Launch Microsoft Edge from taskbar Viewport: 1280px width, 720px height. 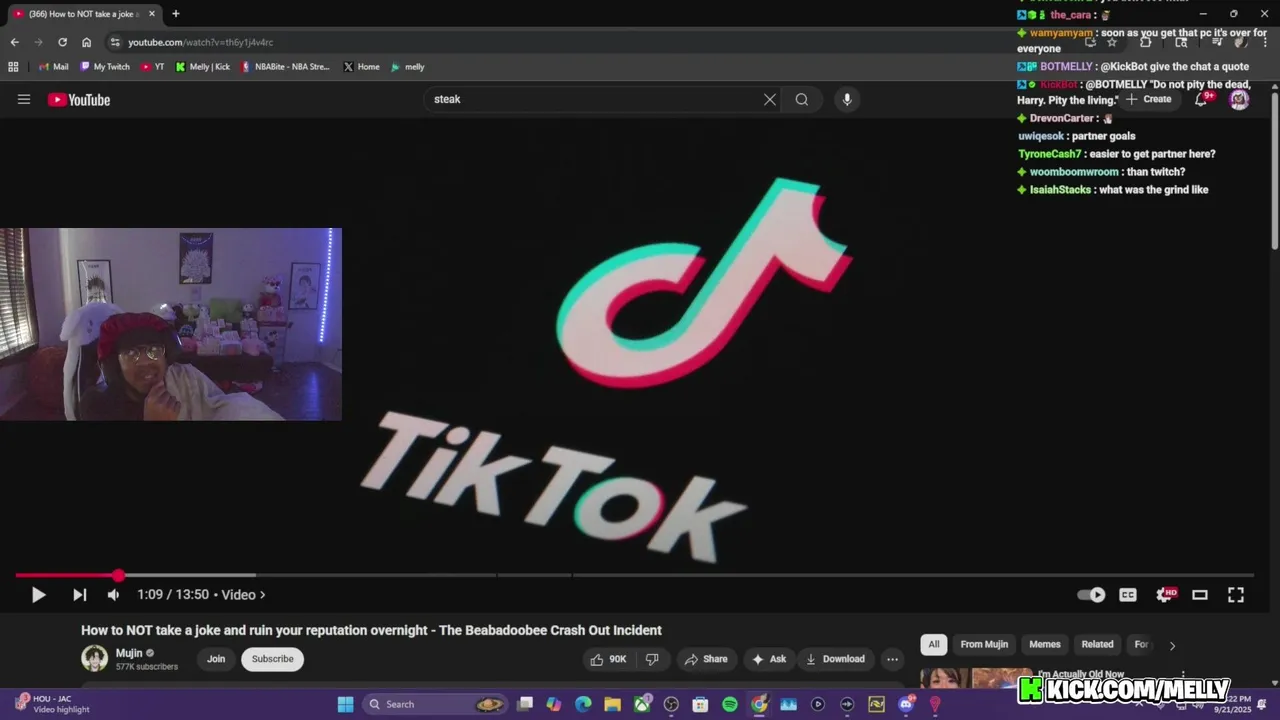pyautogui.click(x=583, y=704)
